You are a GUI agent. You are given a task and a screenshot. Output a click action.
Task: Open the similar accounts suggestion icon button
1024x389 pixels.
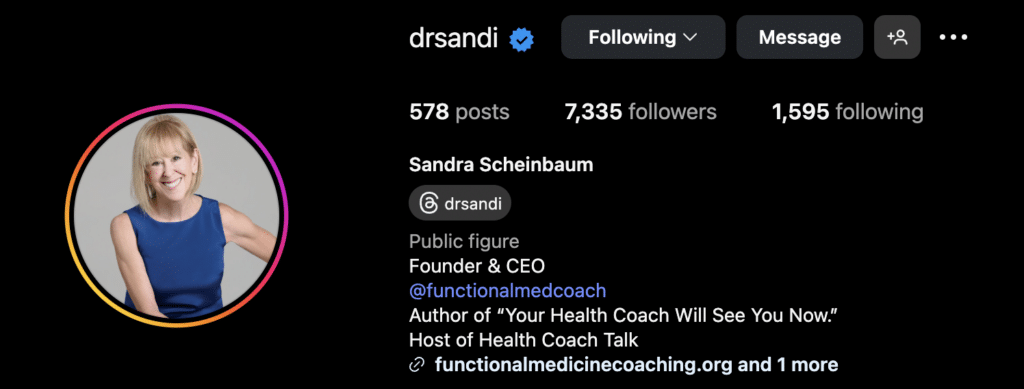(897, 37)
